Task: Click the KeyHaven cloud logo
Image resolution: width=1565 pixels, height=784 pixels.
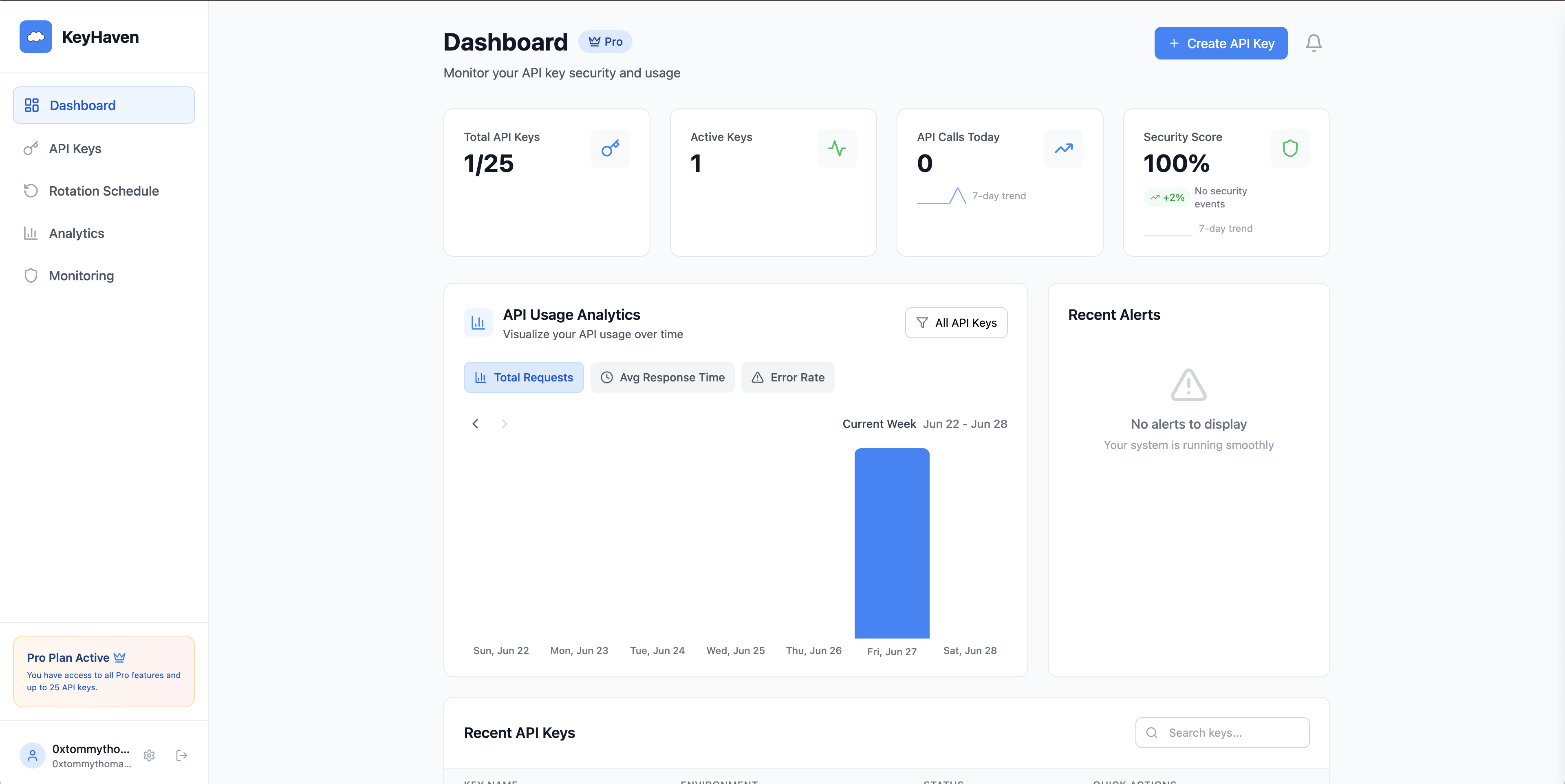Action: click(36, 37)
